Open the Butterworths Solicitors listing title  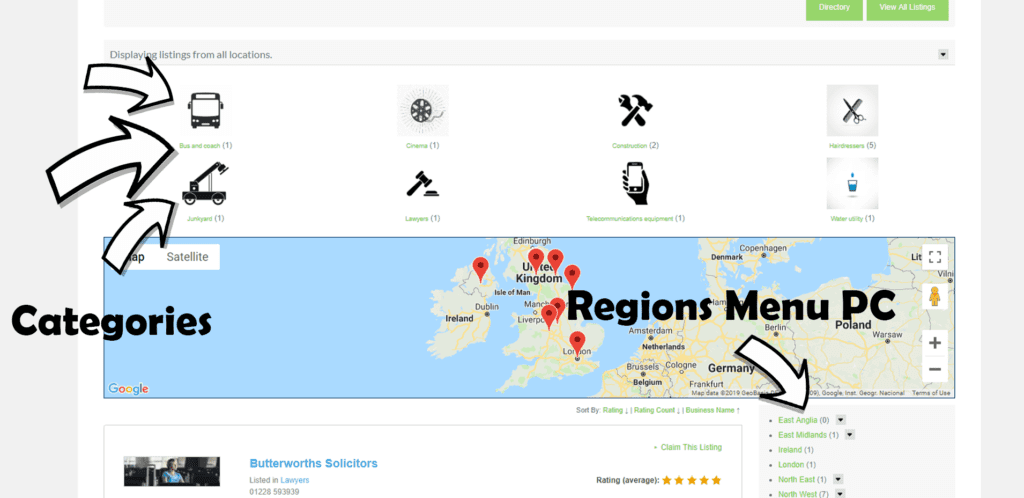coord(313,463)
